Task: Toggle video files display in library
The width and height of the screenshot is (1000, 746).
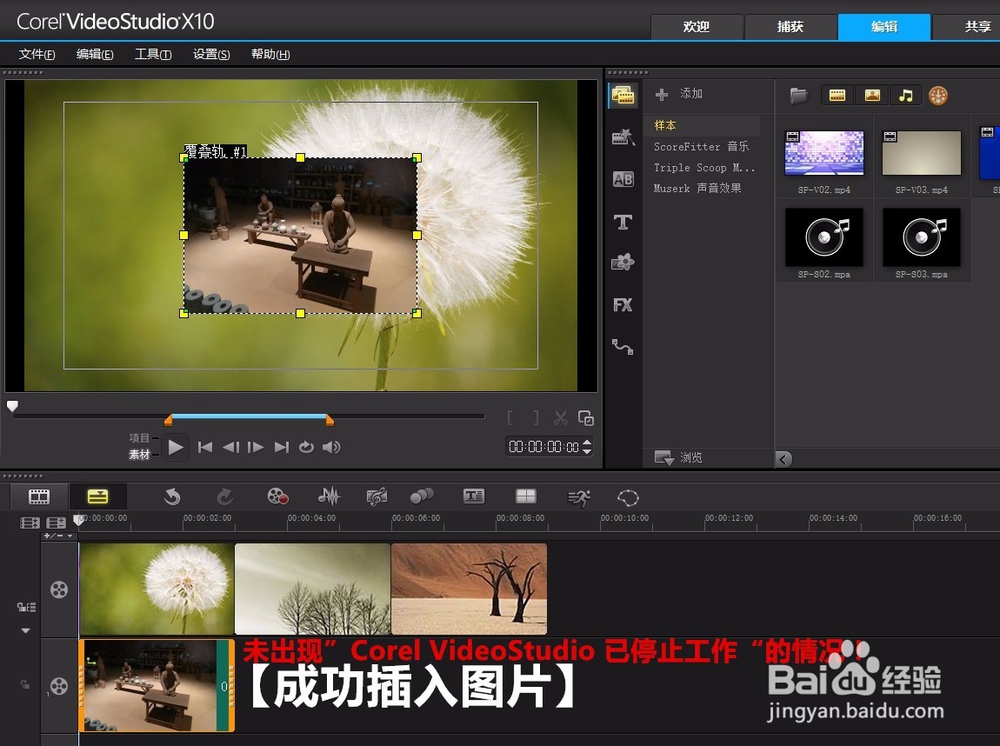Action: (x=837, y=96)
